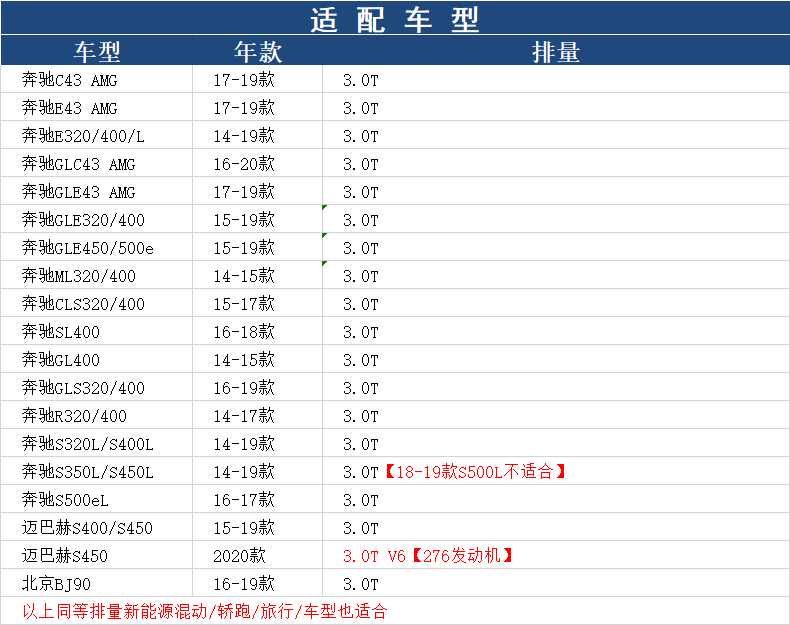Click 3.0T in the GLE320/400 row
The image size is (790, 625).
[x=360, y=220]
